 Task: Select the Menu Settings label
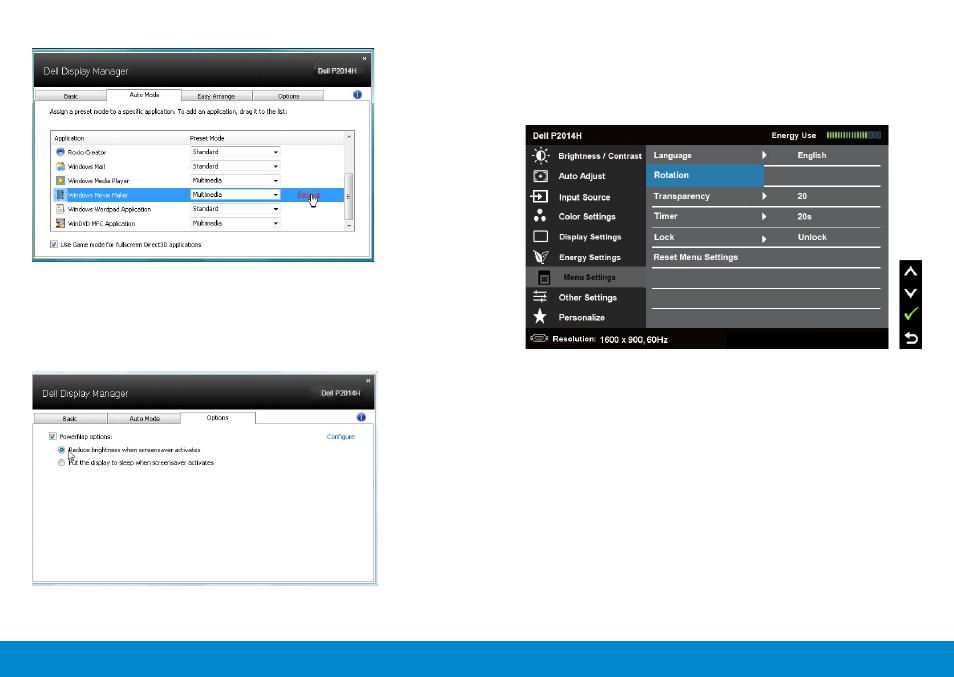coord(590,277)
